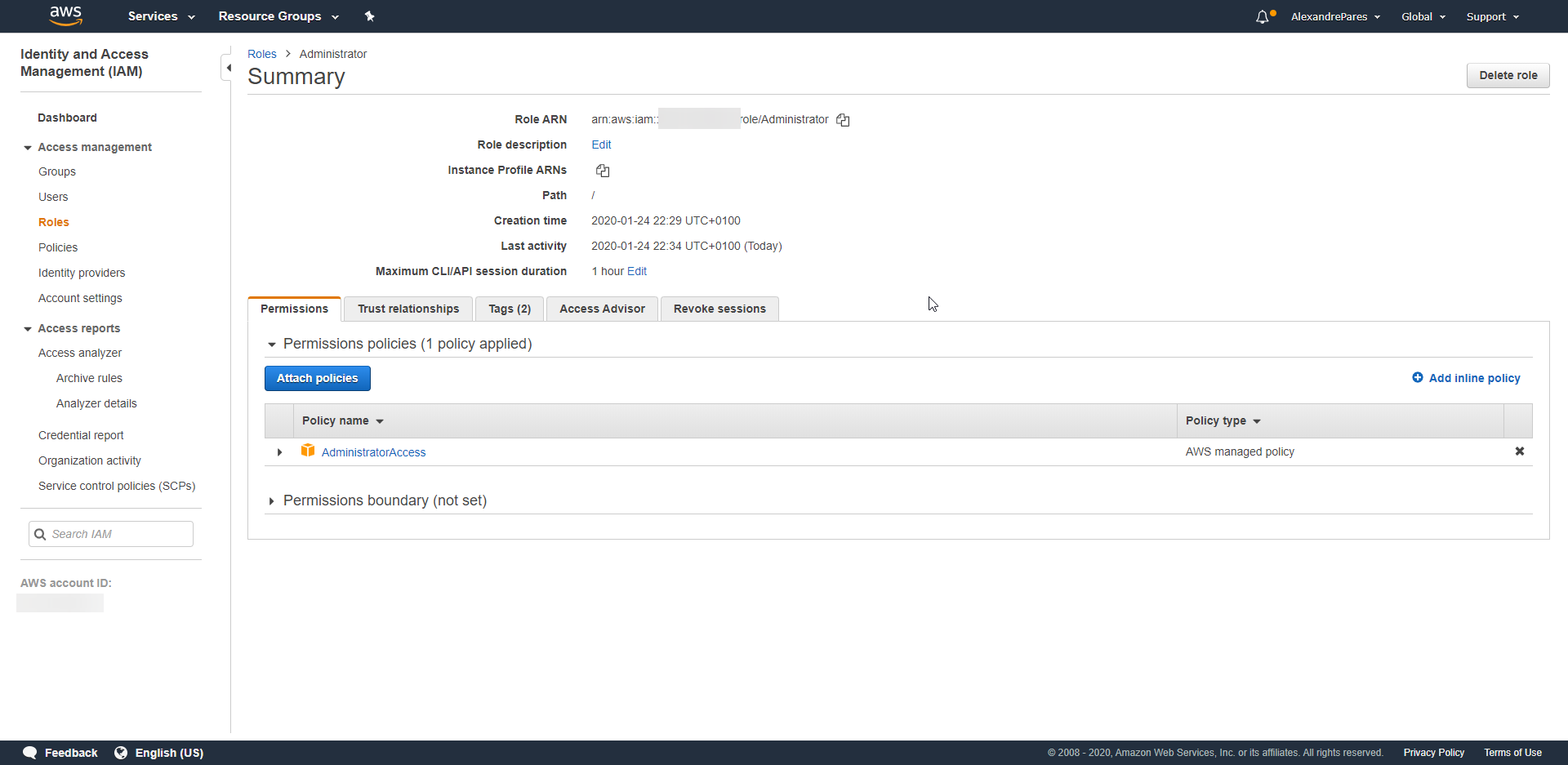The width and height of the screenshot is (1568, 765).
Task: Open the Support dropdown menu
Action: [1493, 16]
